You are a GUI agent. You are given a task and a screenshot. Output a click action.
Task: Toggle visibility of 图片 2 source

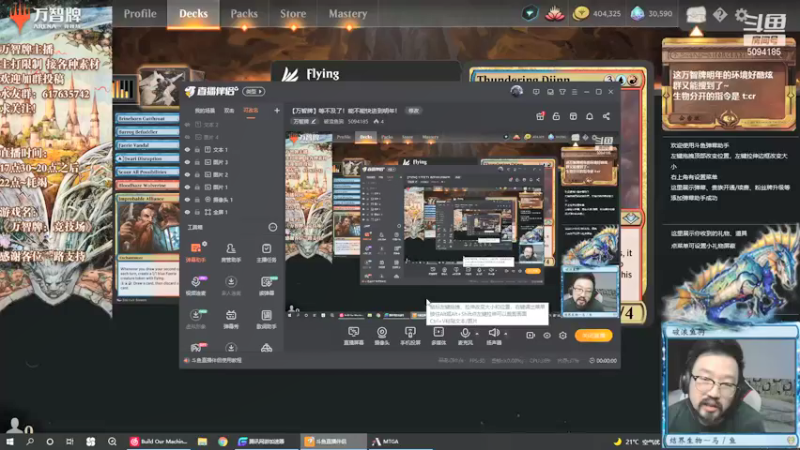pos(187,174)
